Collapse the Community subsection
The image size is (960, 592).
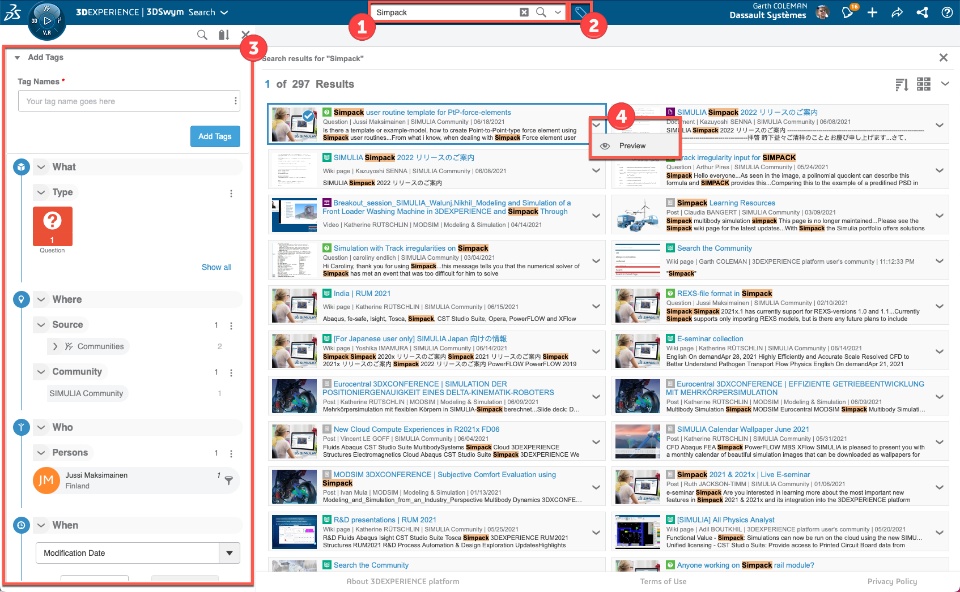[41, 372]
